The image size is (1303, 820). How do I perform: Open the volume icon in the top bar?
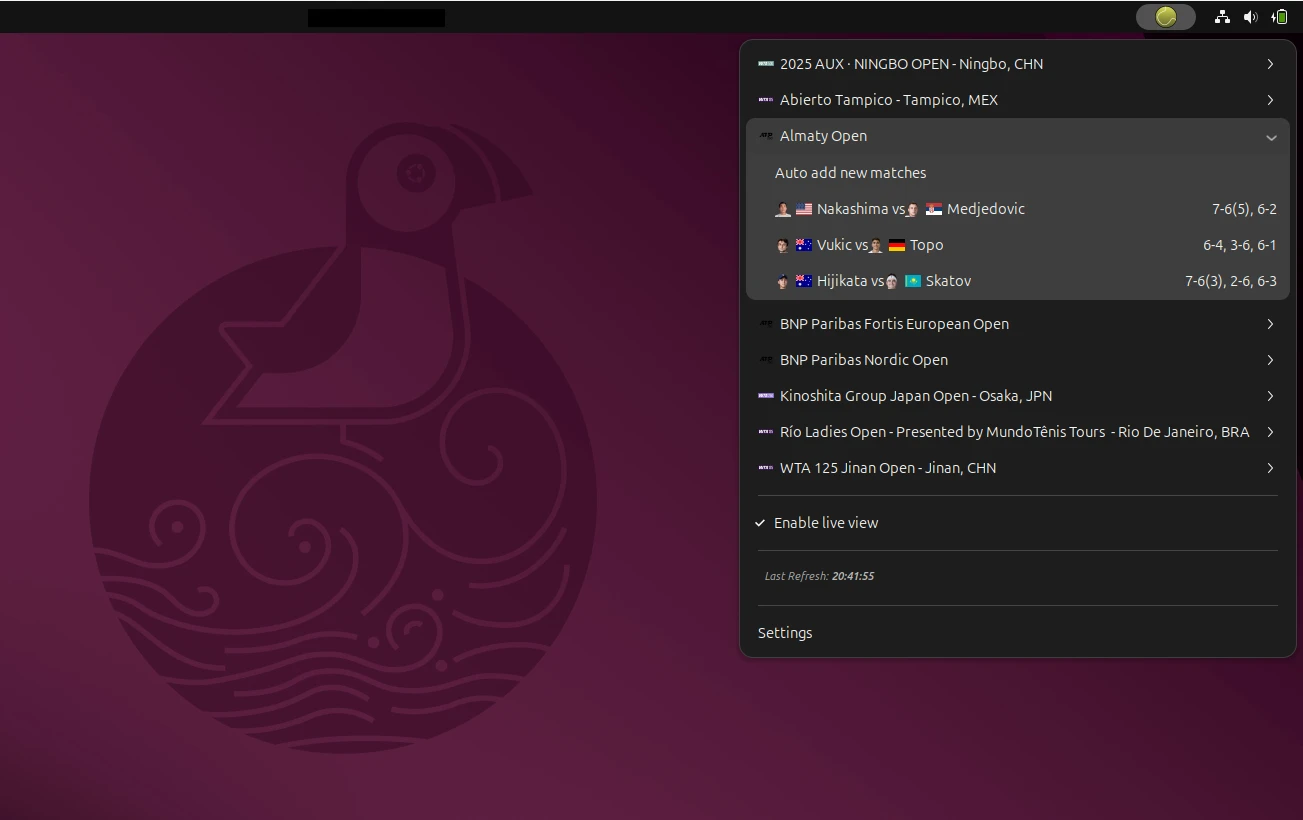[x=1250, y=16]
